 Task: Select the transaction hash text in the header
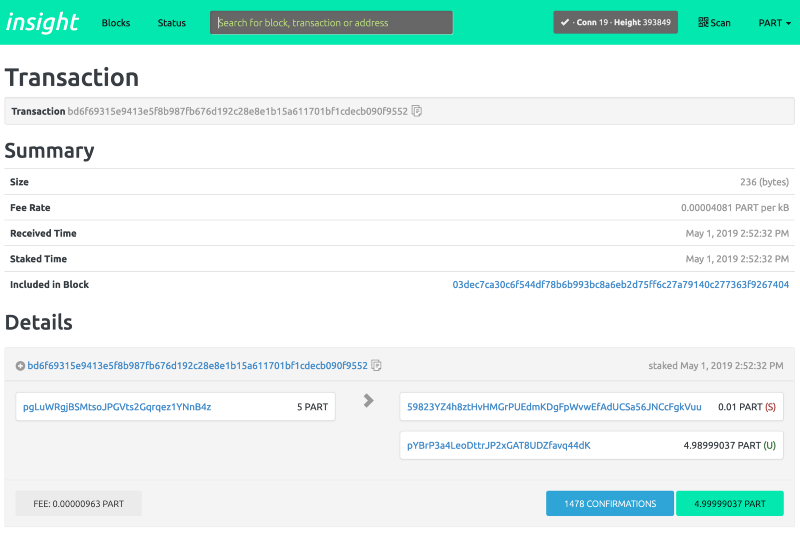(x=238, y=111)
